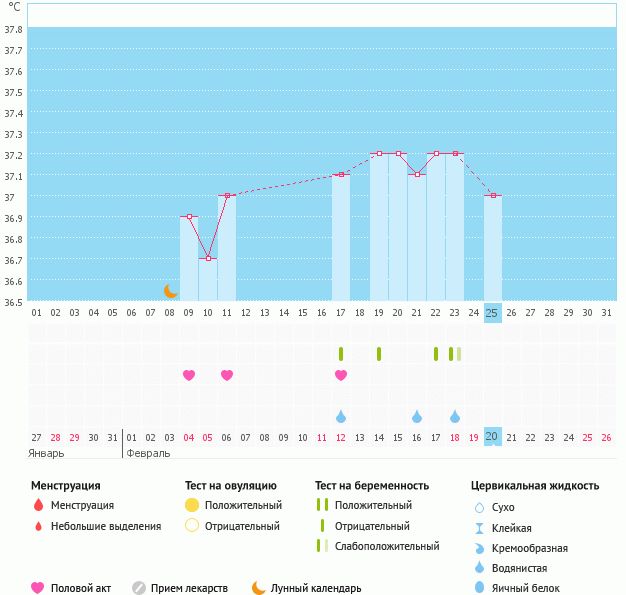Click the heart icon on cycle day 11
The image size is (626, 595).
227,375
